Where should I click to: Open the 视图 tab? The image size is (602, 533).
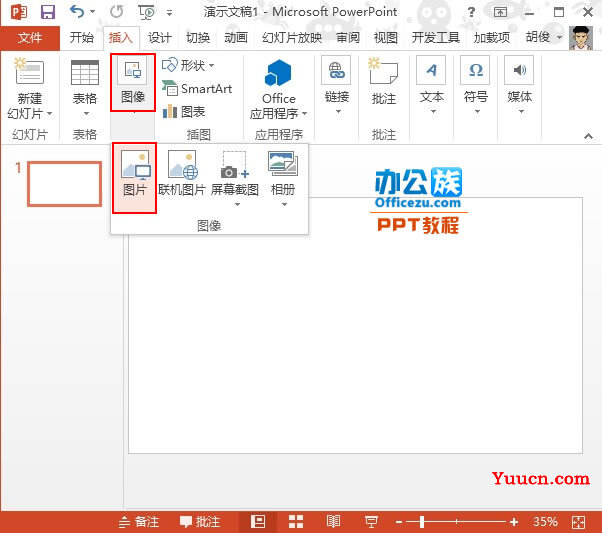[385, 38]
